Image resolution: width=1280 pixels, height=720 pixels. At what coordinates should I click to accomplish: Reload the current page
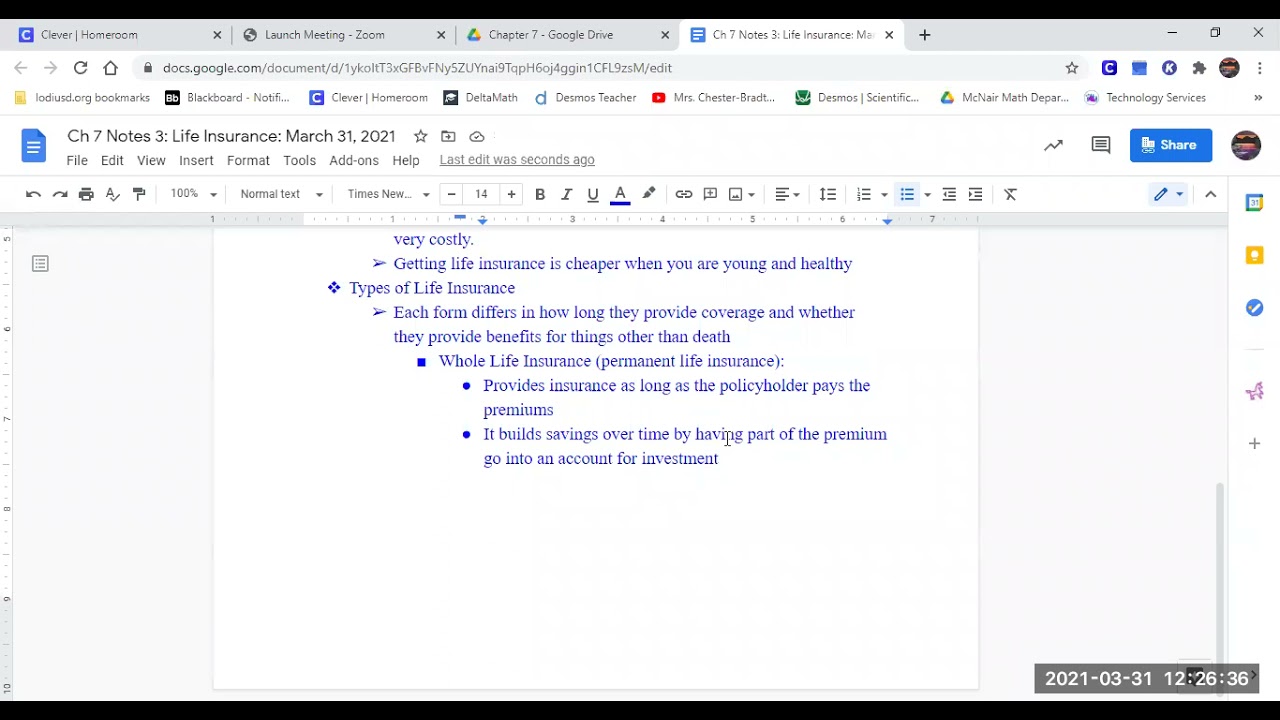pos(81,68)
